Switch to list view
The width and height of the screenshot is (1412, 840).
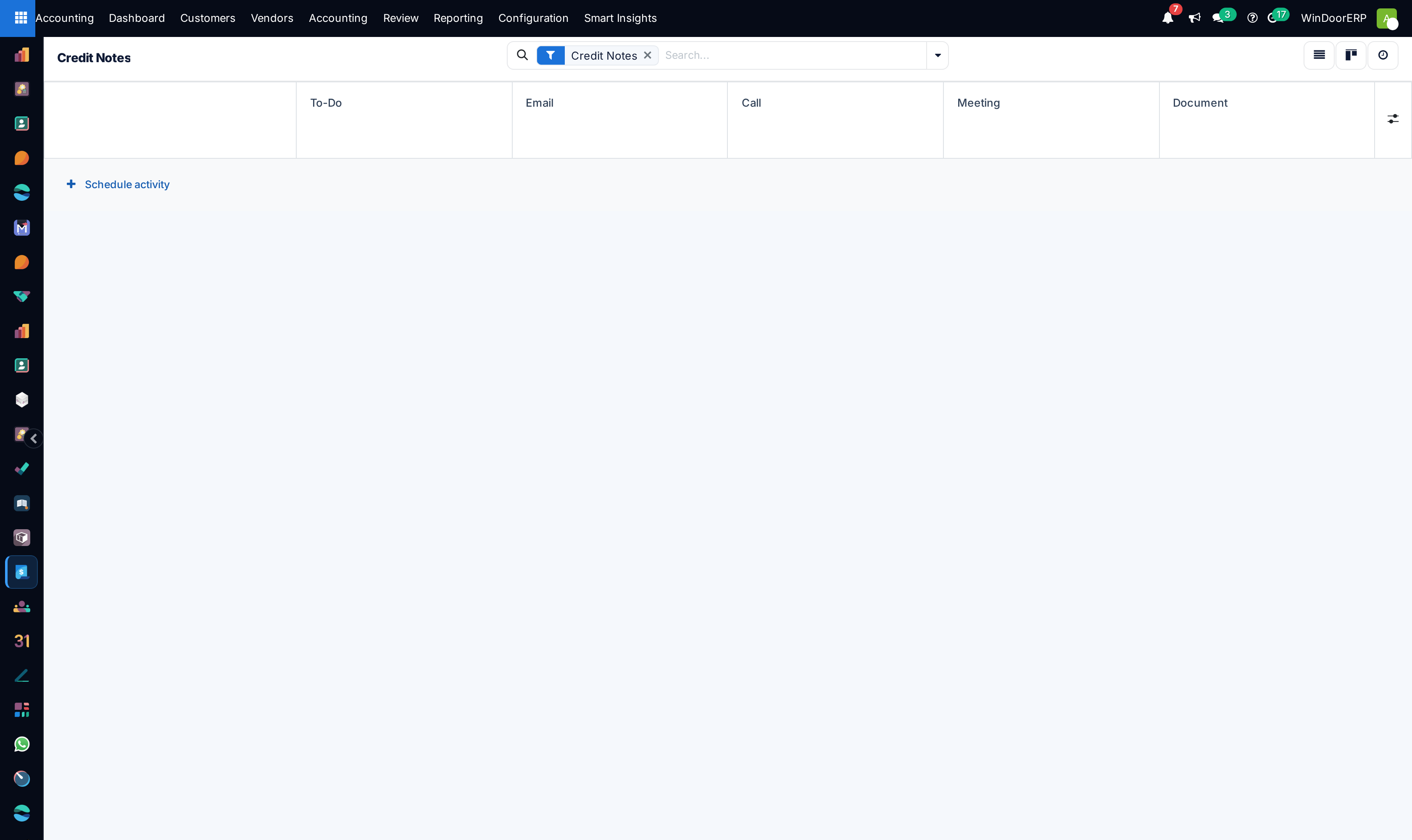tap(1319, 55)
